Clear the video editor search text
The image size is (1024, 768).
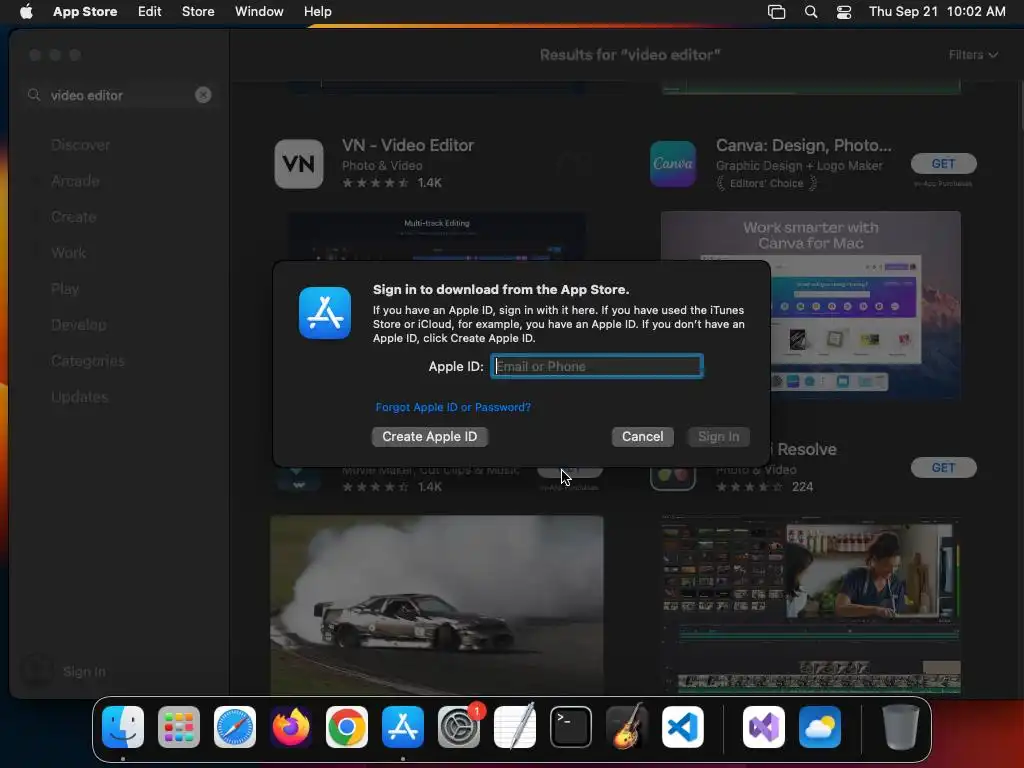(x=203, y=95)
